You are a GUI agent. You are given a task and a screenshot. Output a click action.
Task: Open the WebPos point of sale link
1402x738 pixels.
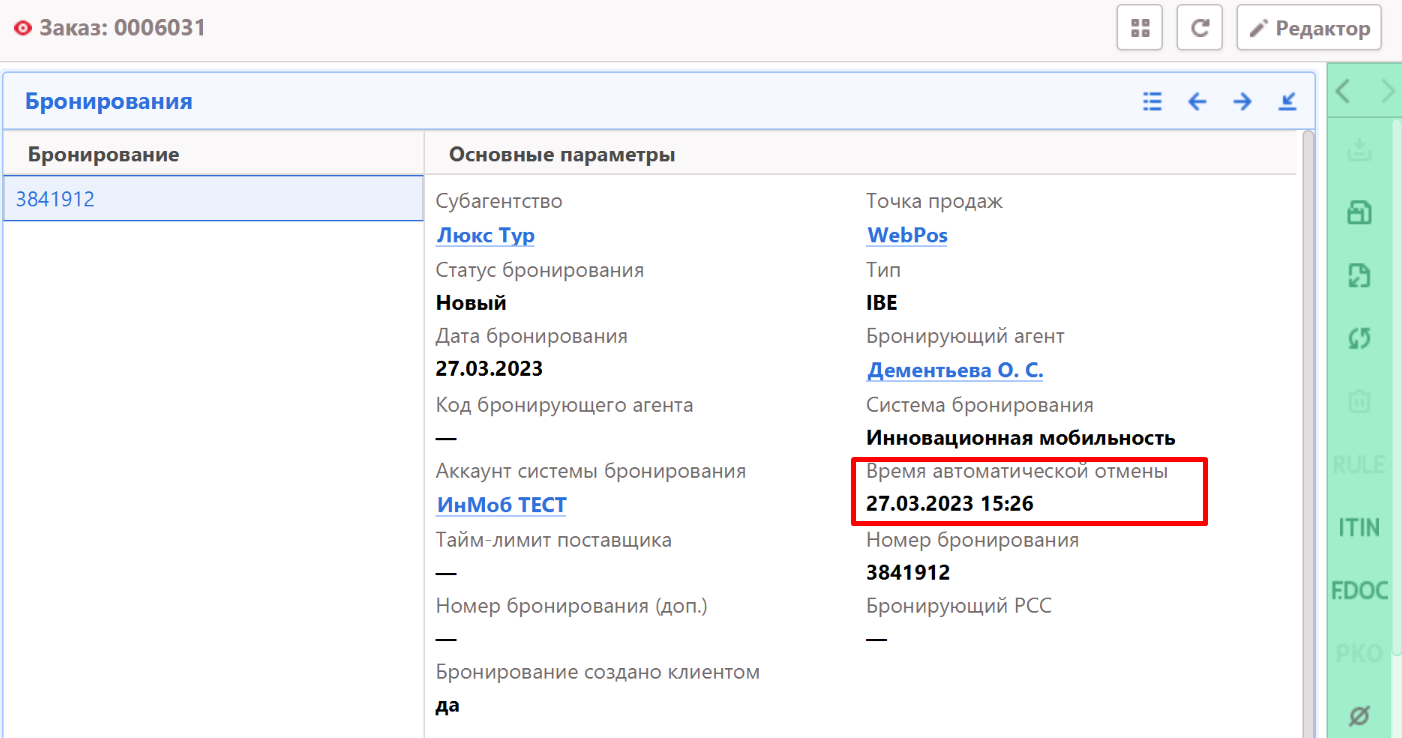pyautogui.click(x=907, y=236)
